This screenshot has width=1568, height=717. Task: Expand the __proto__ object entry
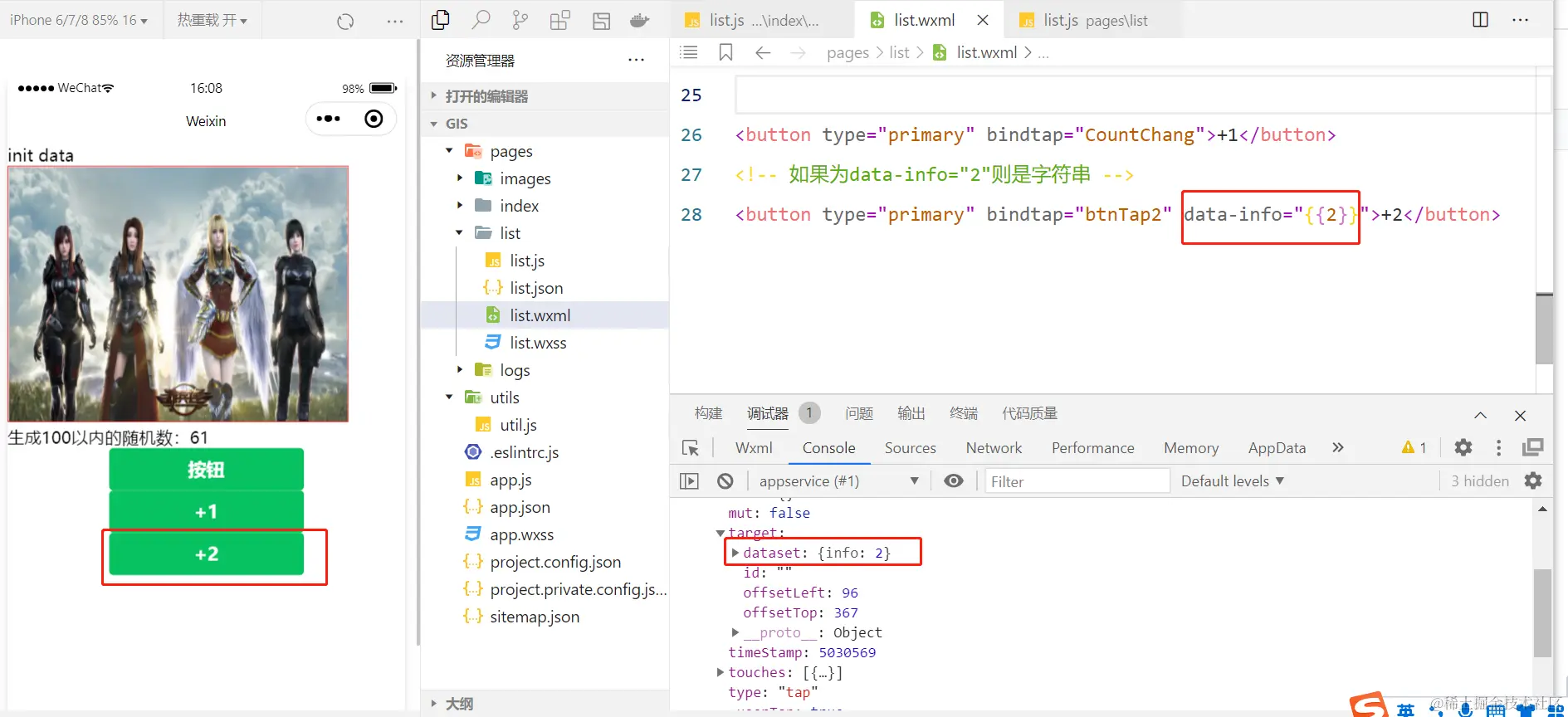pyautogui.click(x=735, y=632)
